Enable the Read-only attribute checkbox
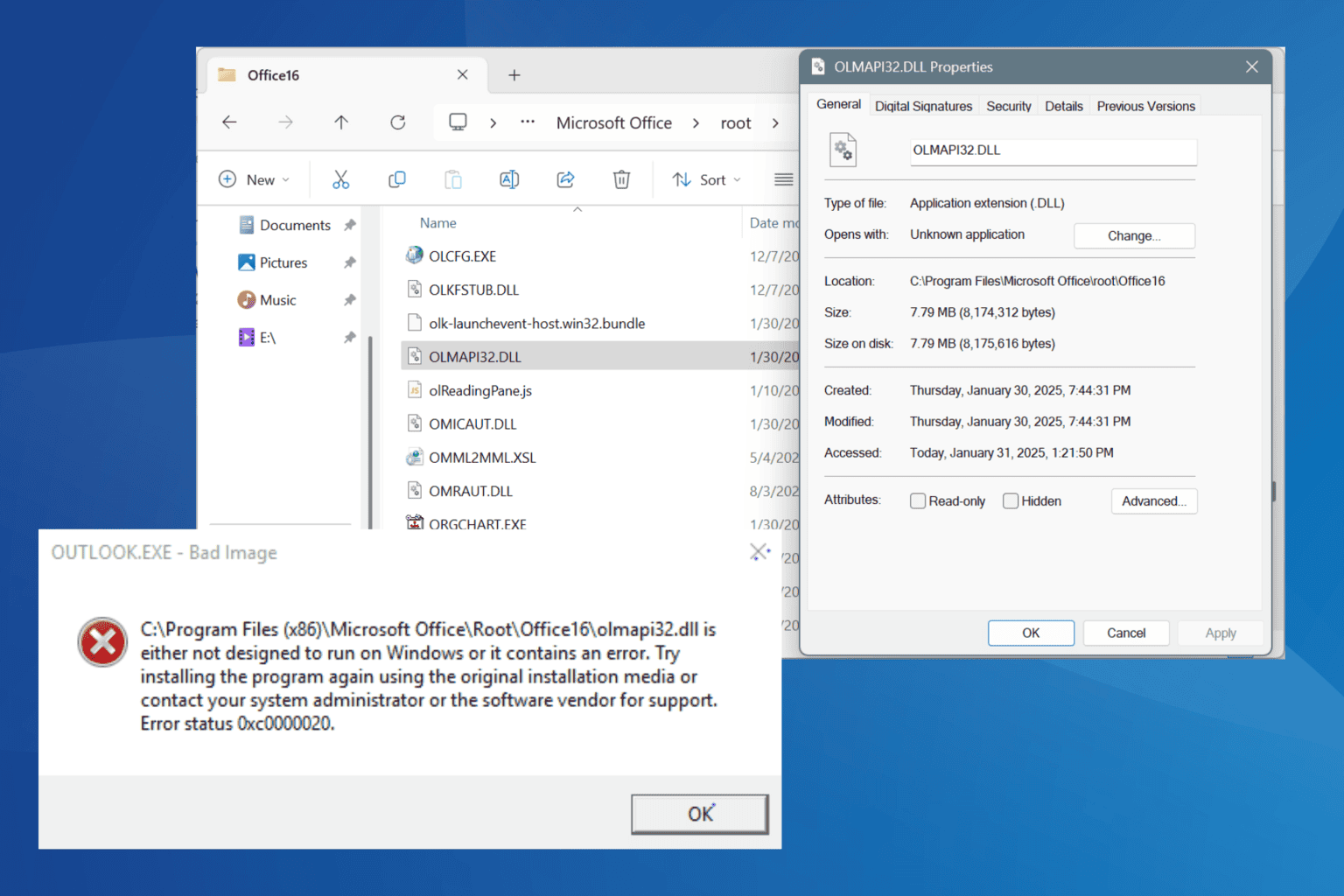 (x=918, y=500)
